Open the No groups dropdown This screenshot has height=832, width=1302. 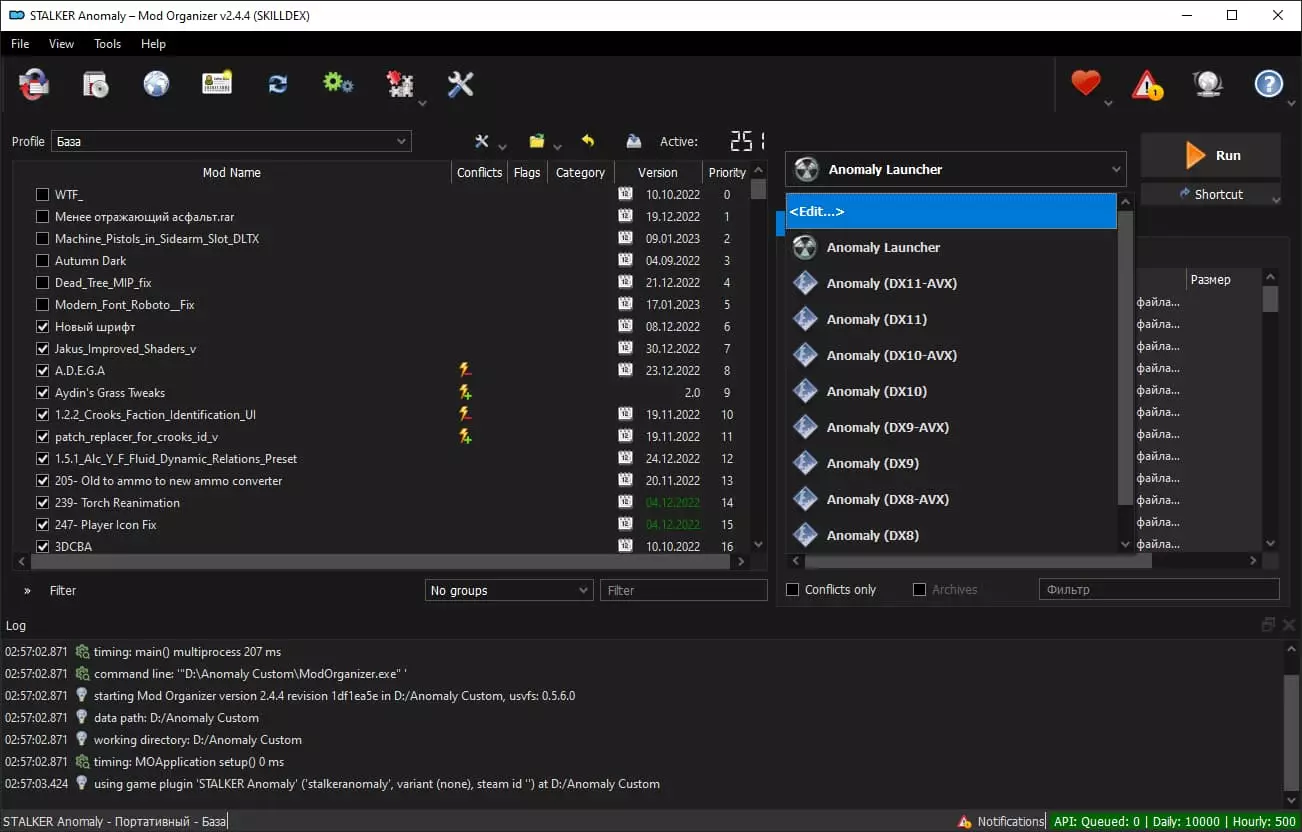[509, 591]
